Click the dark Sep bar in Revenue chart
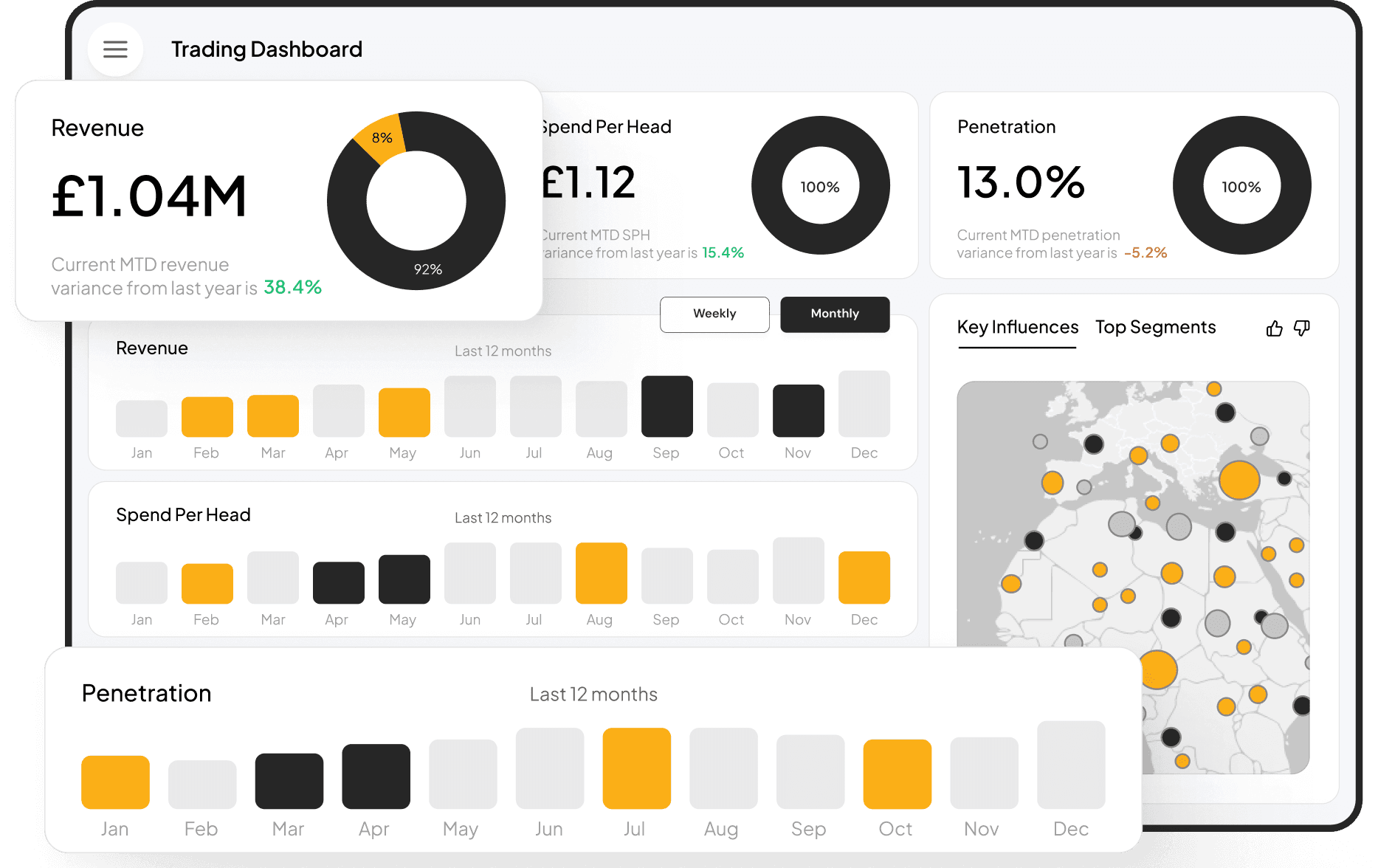Image resolution: width=1378 pixels, height=868 pixels. [666, 406]
